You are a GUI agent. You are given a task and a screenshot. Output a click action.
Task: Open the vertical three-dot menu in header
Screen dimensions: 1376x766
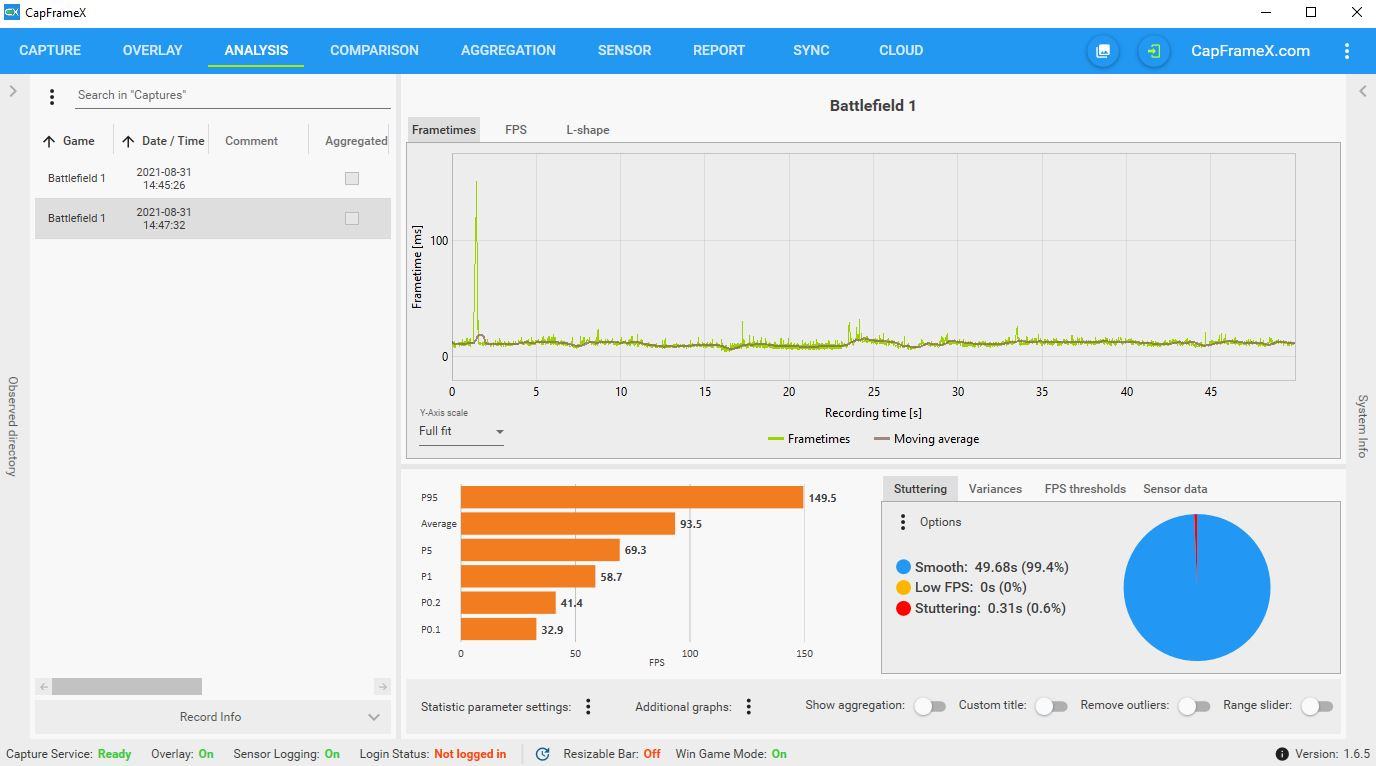pos(1347,51)
